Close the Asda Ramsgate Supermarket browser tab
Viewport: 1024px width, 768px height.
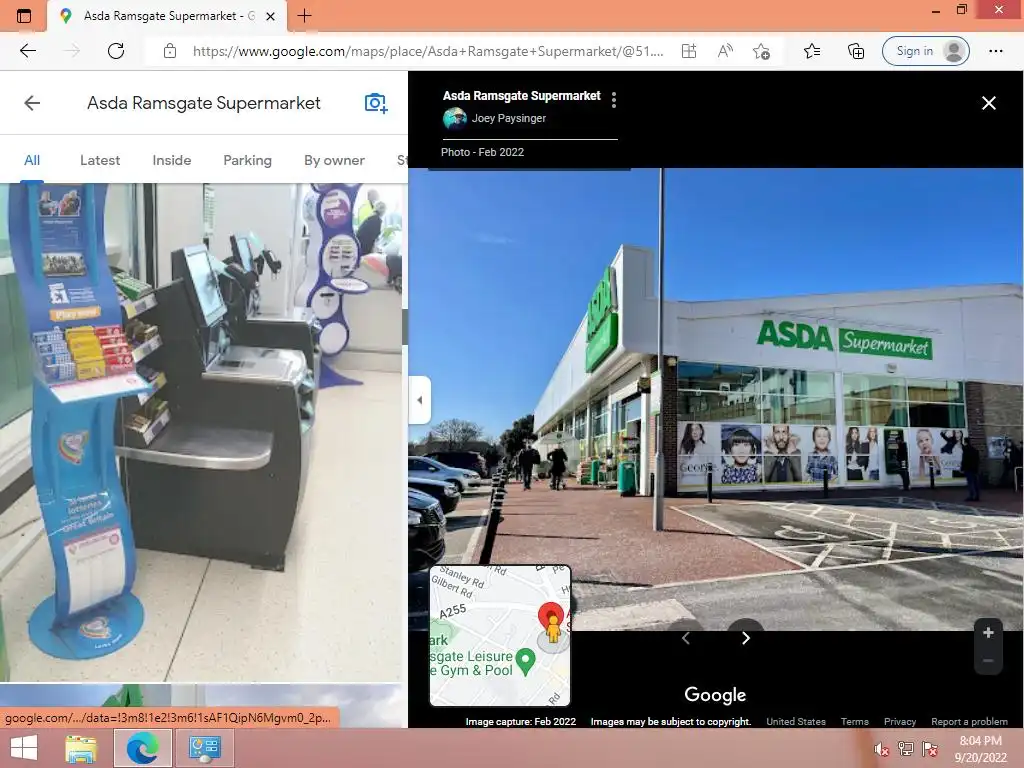tap(270, 16)
